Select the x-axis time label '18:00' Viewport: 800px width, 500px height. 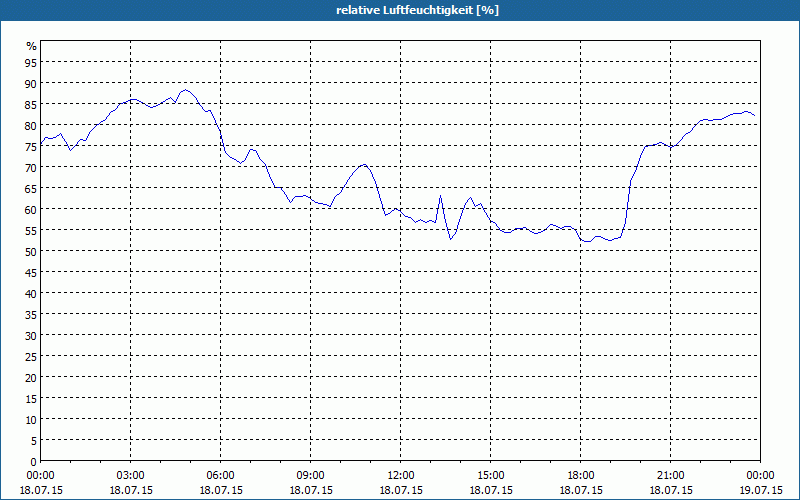(x=581, y=476)
